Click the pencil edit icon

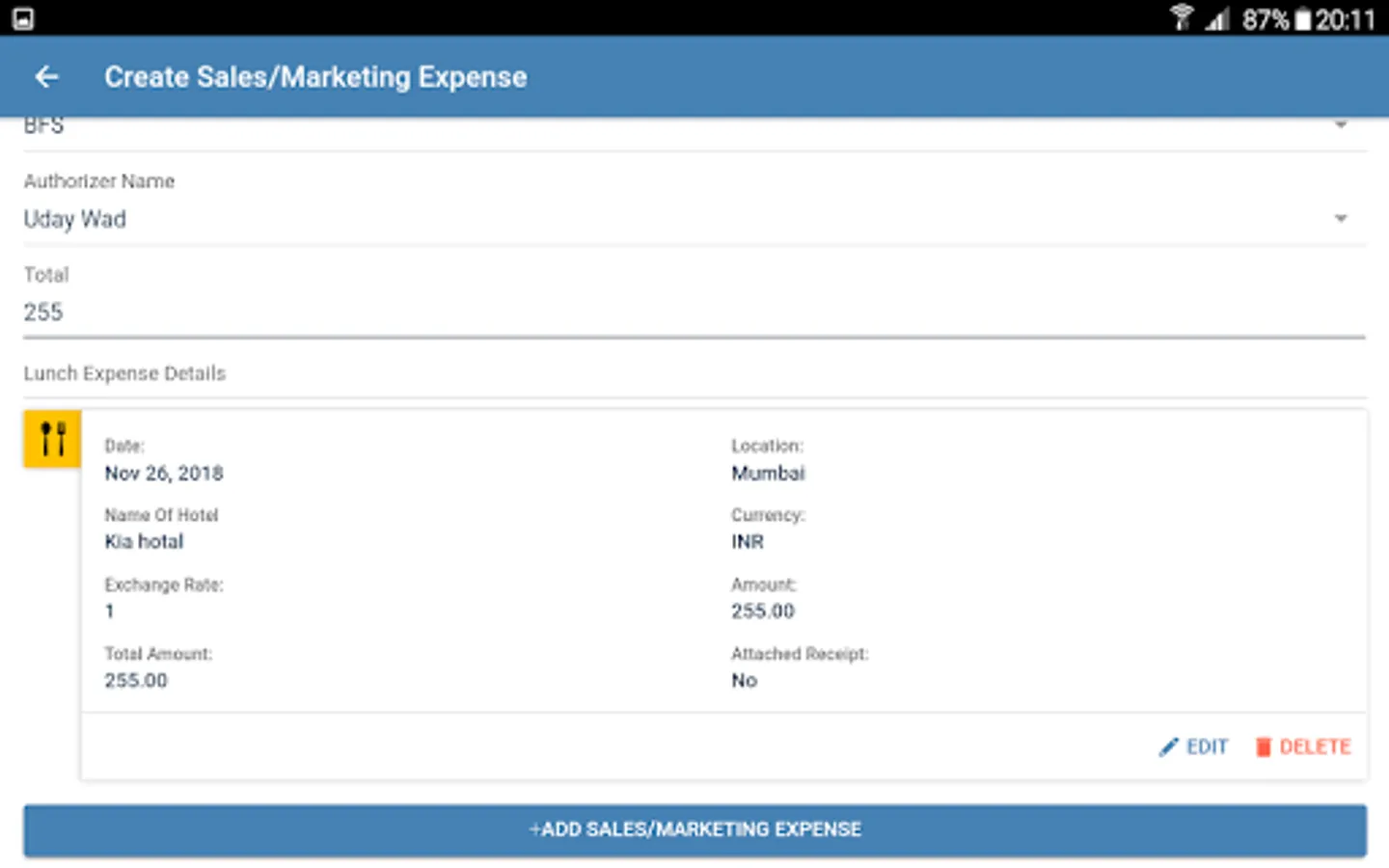pos(1168,746)
